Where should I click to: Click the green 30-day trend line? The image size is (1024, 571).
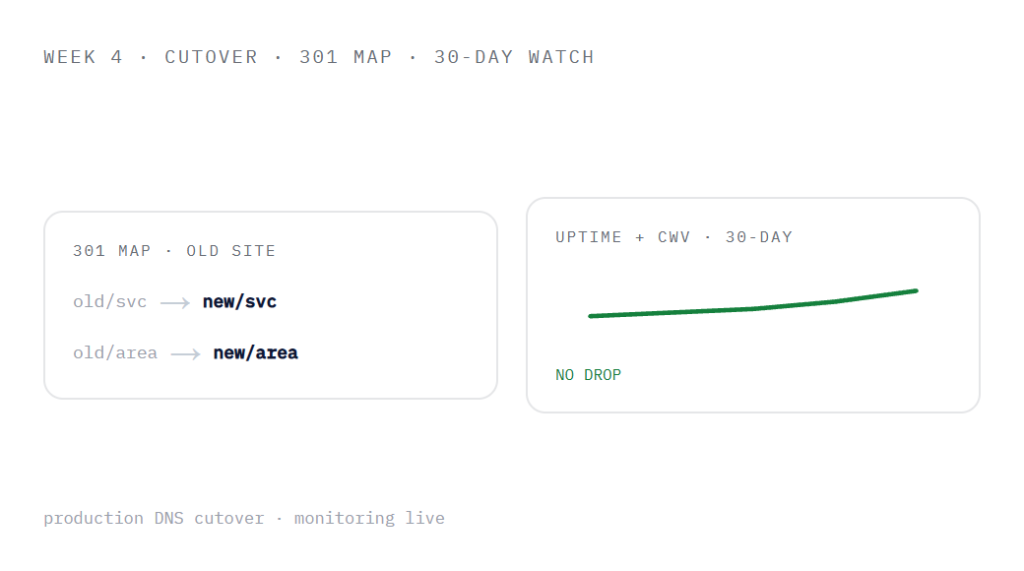tap(753, 304)
